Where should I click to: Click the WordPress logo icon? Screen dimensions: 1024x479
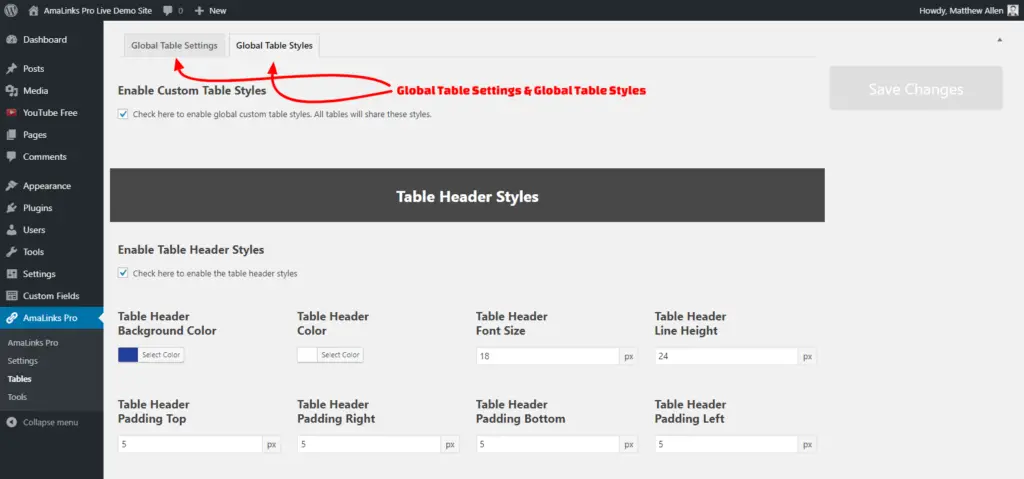[11, 10]
